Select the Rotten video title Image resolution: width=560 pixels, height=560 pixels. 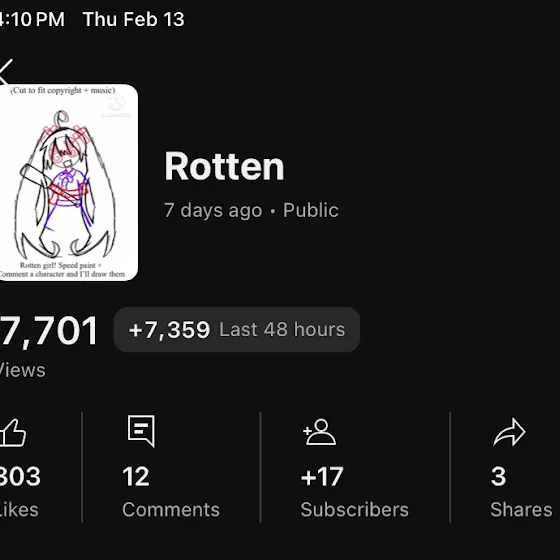[x=224, y=166]
